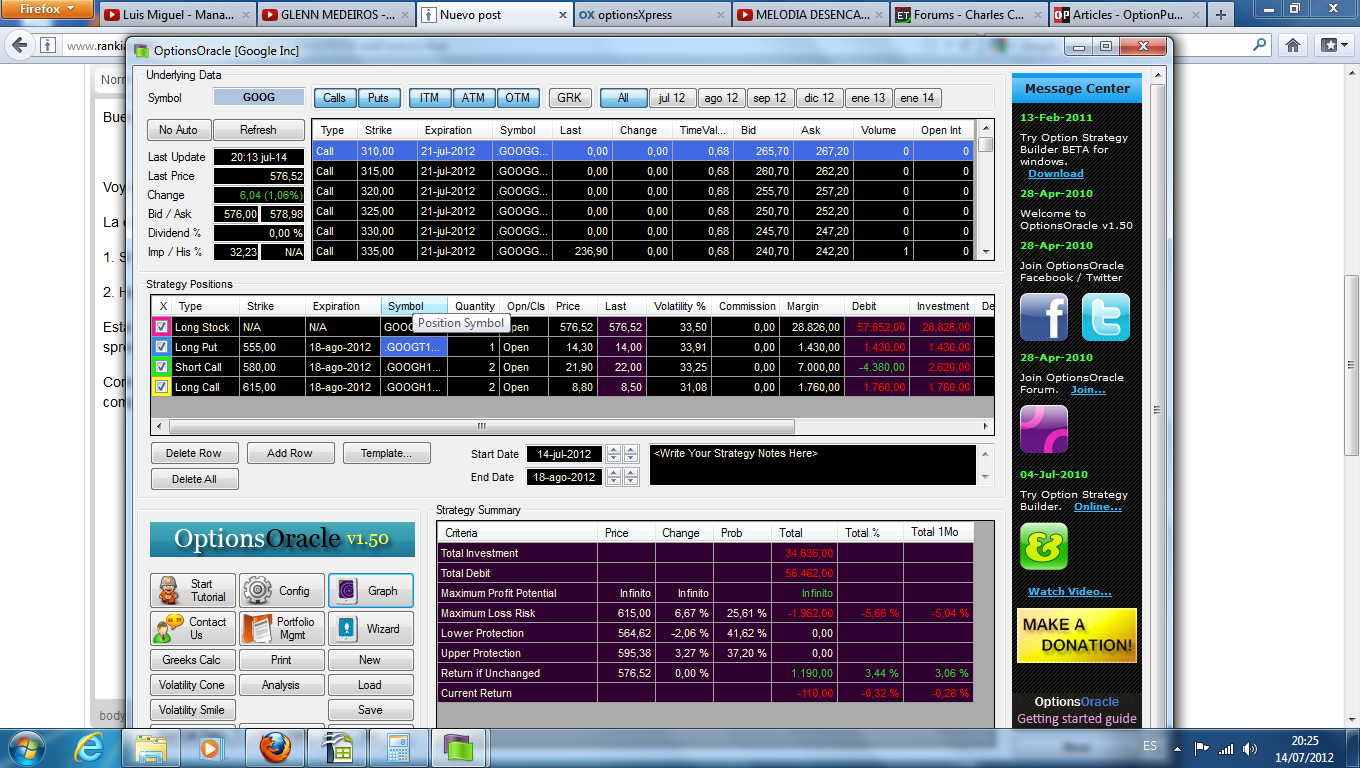Select the 'dic 12' expiration tab
The width and height of the screenshot is (1360, 768).
tap(819, 98)
